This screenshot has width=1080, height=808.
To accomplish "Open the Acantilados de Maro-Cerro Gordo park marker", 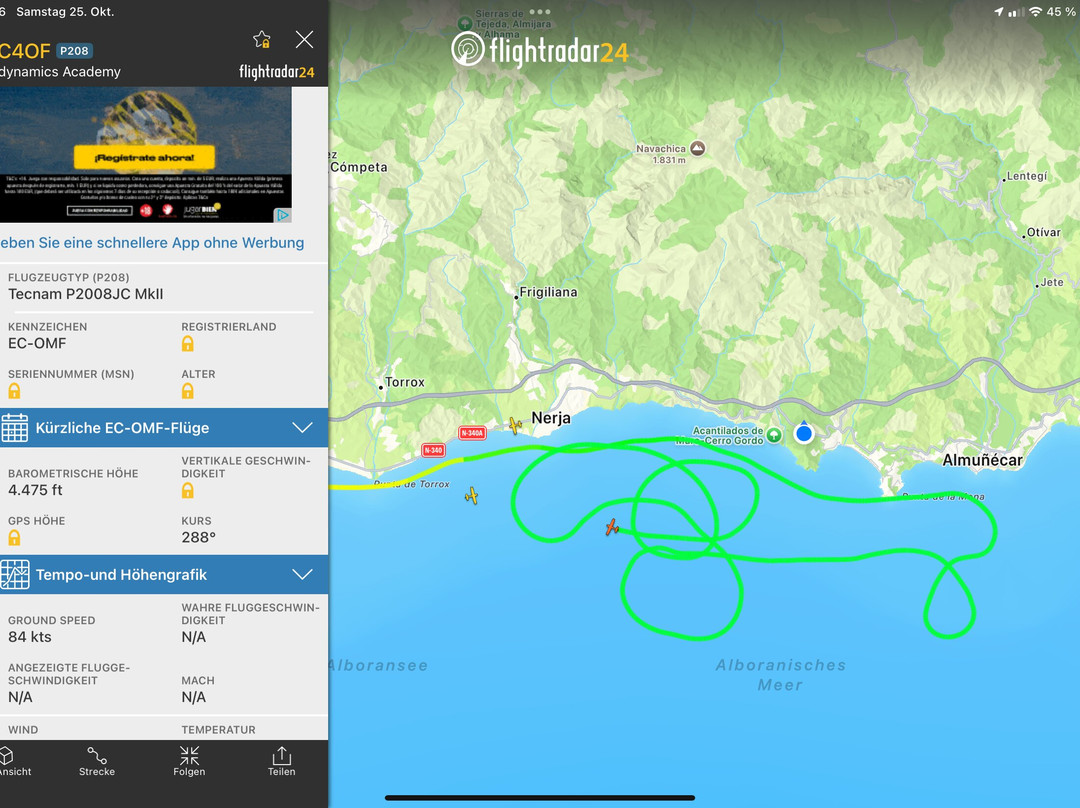I will click(x=774, y=435).
